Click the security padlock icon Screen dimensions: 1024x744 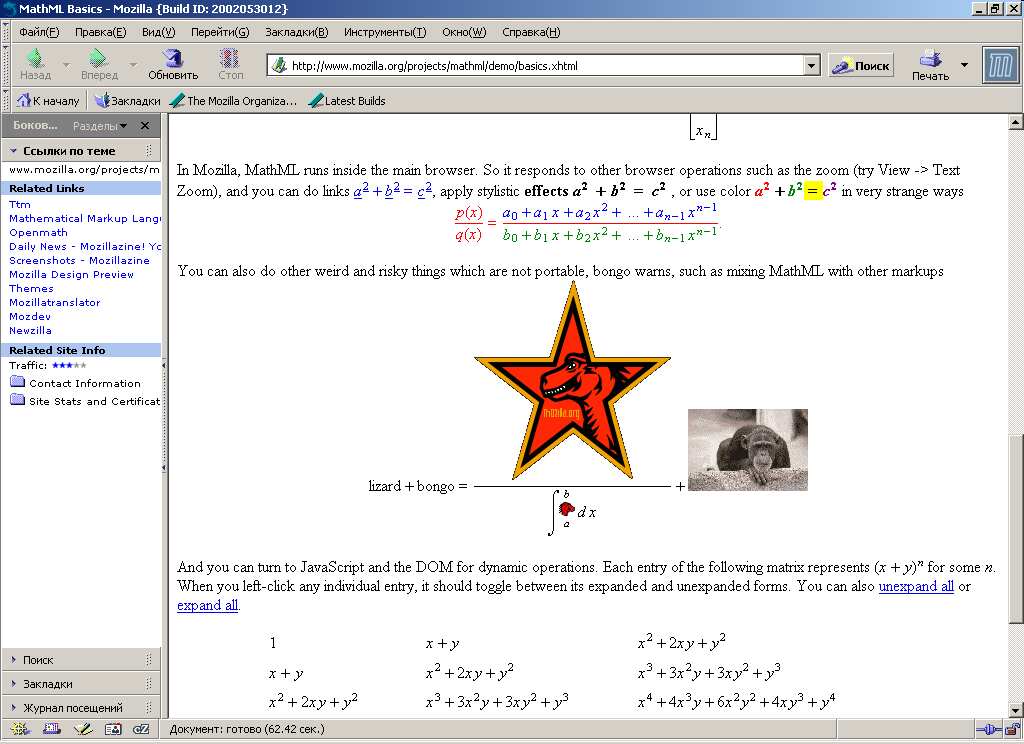point(1012,729)
